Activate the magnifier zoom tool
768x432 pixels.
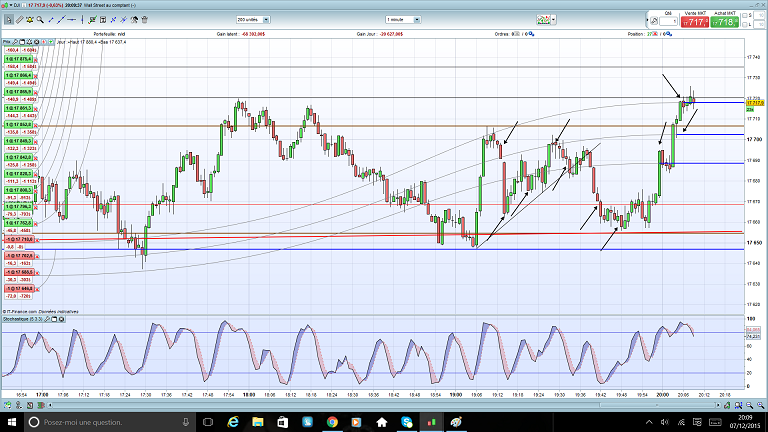(40, 20)
